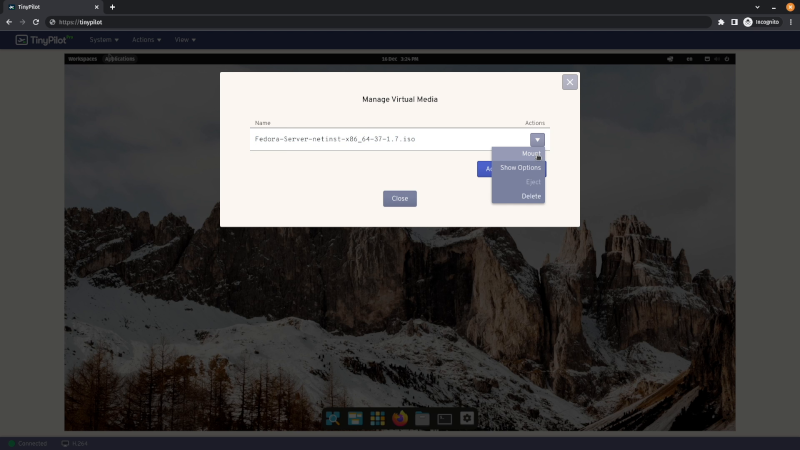Open a new browser tab with plus icon
This screenshot has width=800, height=450.
tap(112, 7)
